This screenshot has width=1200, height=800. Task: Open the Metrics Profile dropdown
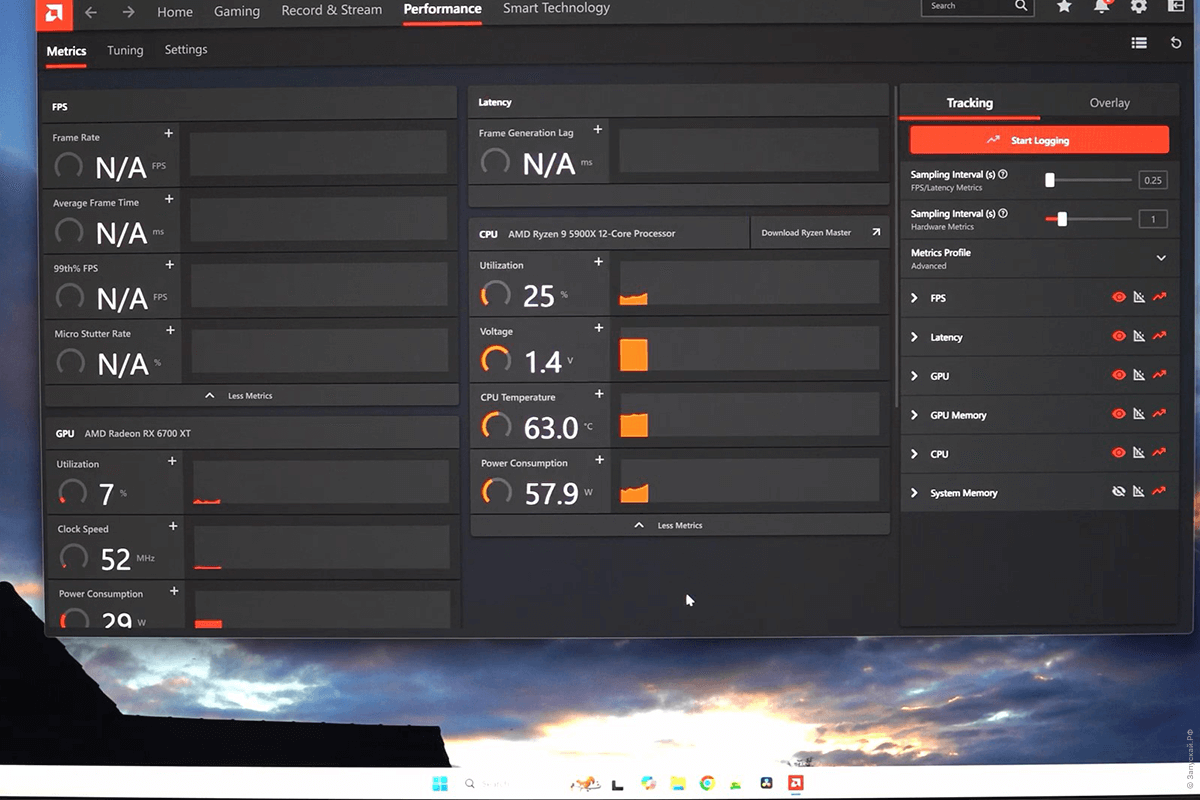[1161, 258]
